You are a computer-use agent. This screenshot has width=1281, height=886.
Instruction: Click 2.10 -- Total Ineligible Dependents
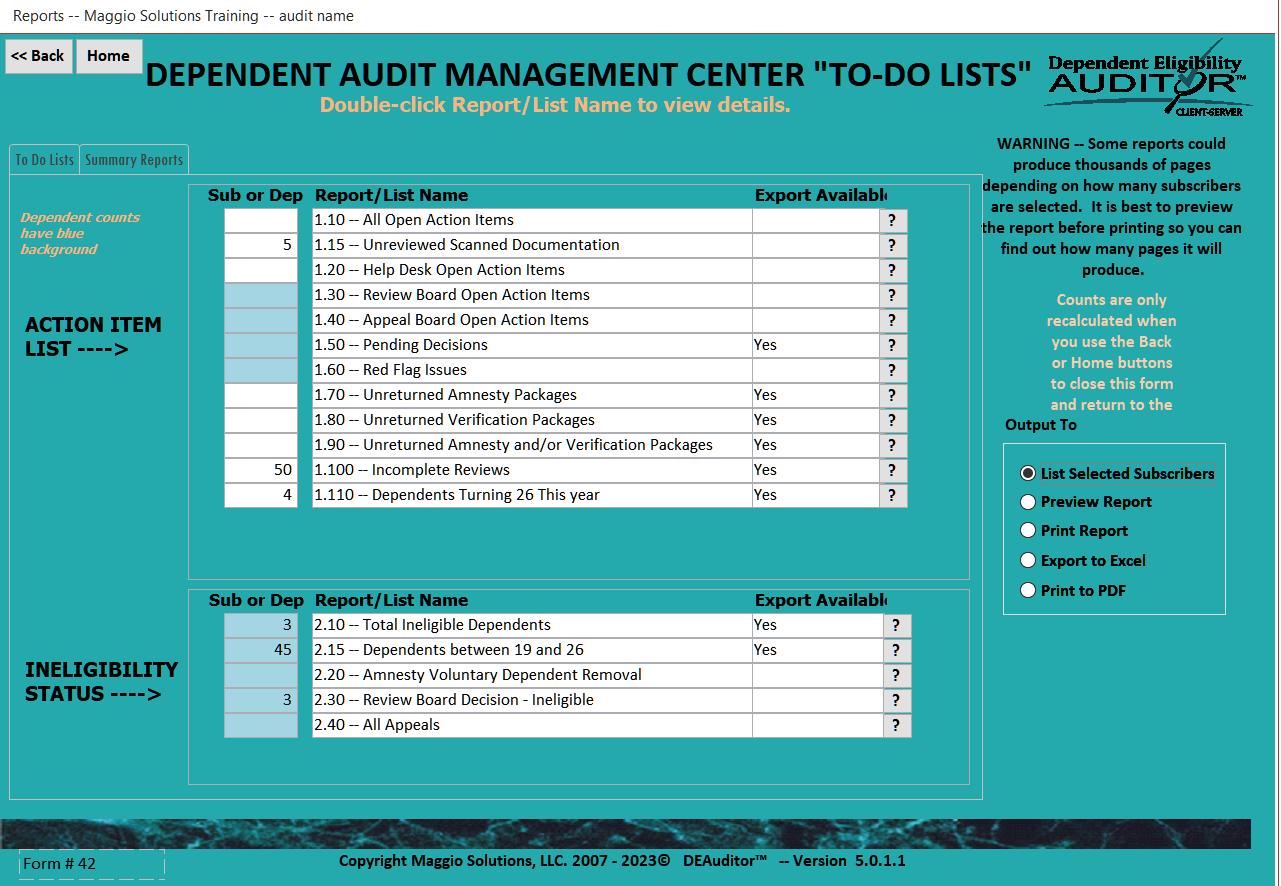pyautogui.click(x=532, y=625)
